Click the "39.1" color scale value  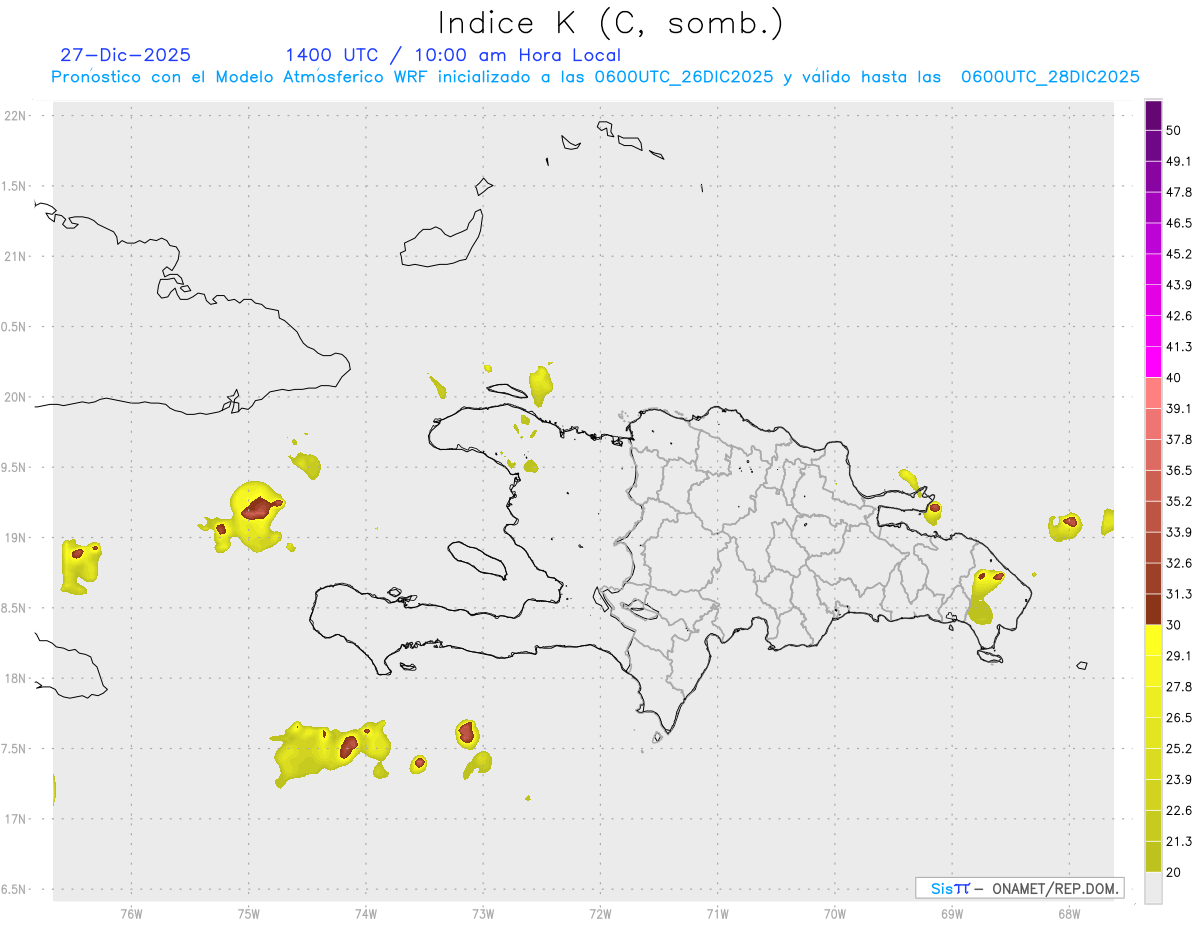(1179, 409)
